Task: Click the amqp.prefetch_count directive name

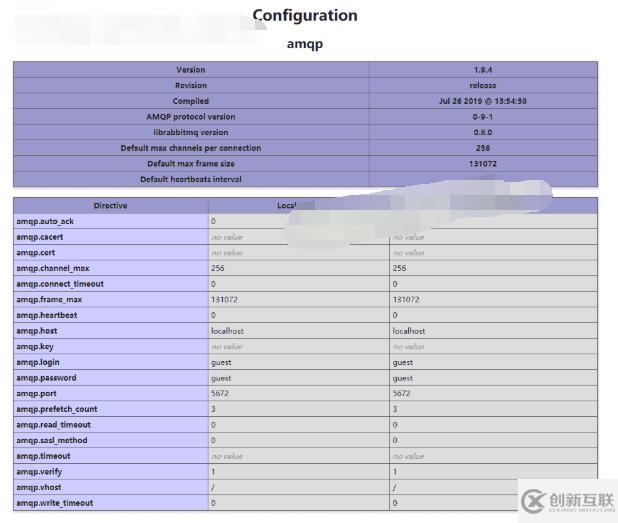Action: point(57,409)
